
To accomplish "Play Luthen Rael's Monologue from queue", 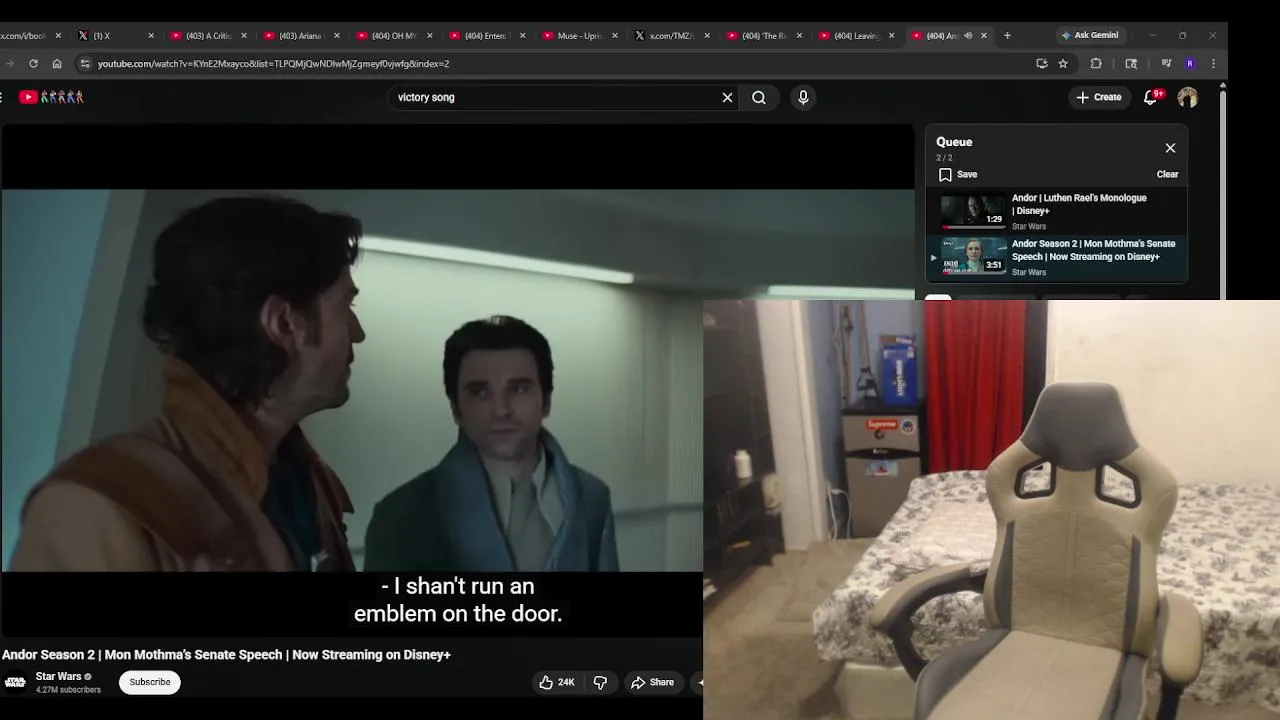I will tap(1056, 211).
